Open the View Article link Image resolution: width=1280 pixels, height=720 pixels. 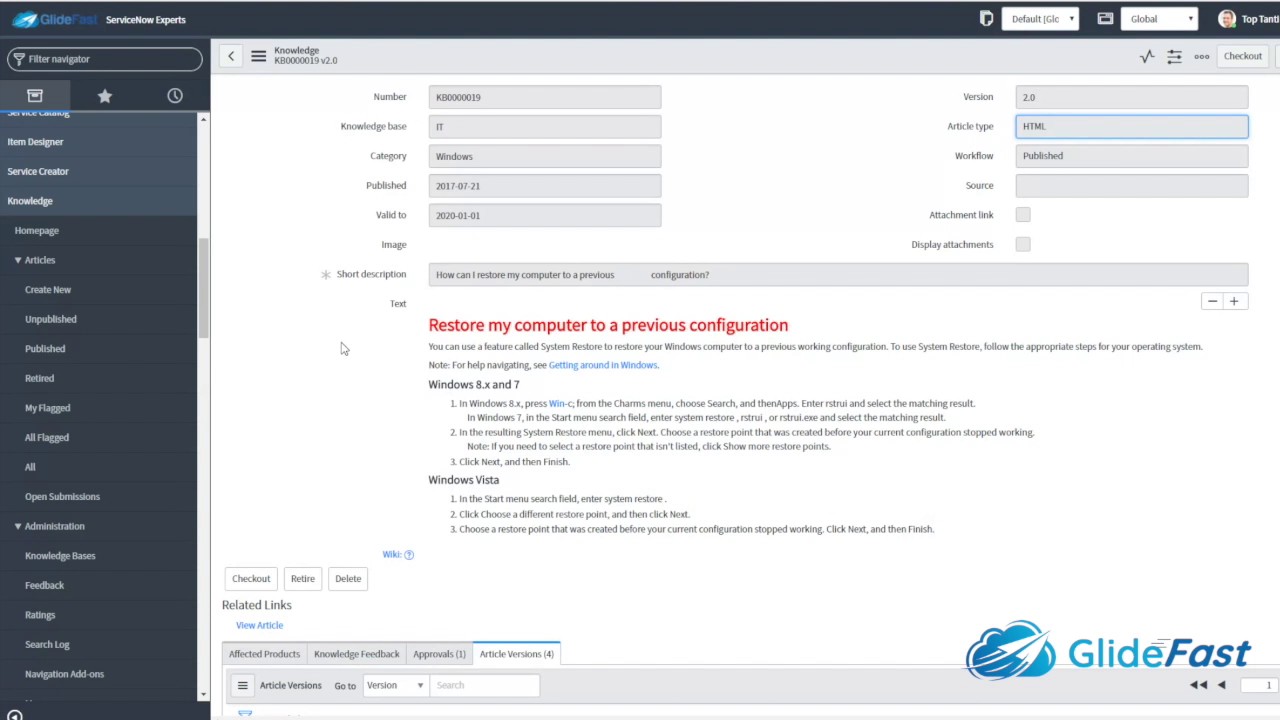point(260,625)
